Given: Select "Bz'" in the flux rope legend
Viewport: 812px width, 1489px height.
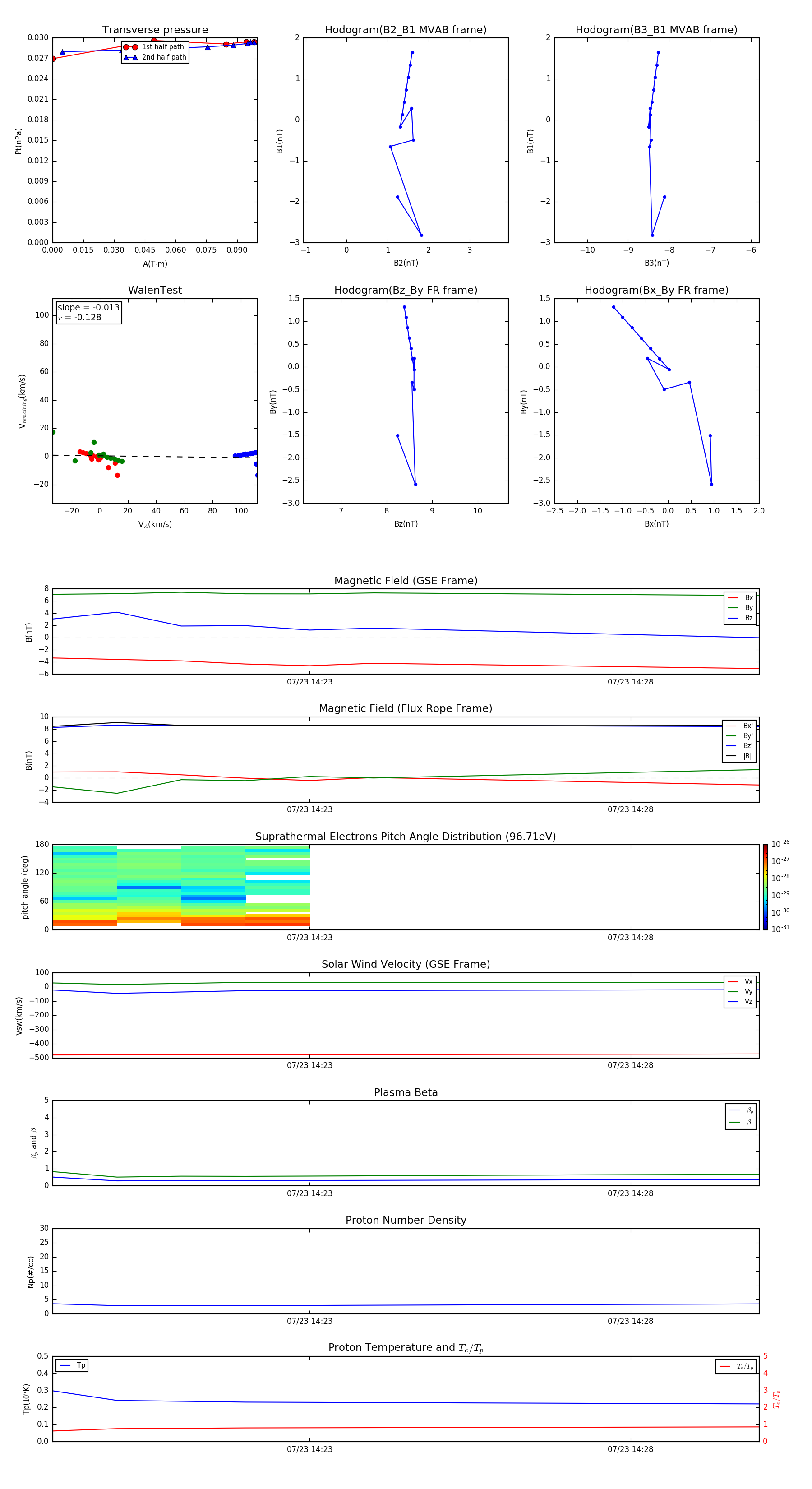Looking at the screenshot, I should coord(739,746).
